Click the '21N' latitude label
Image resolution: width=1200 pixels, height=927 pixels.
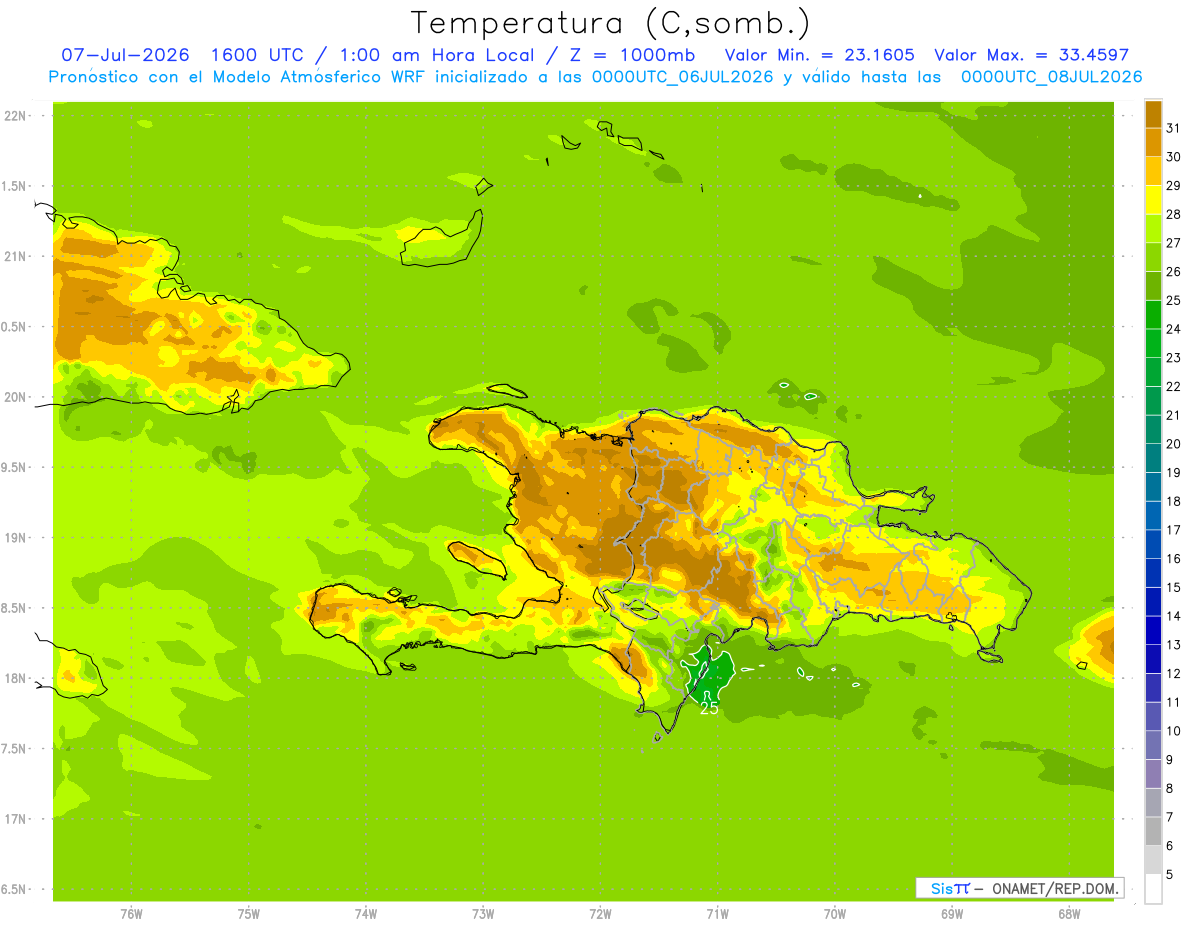14,256
